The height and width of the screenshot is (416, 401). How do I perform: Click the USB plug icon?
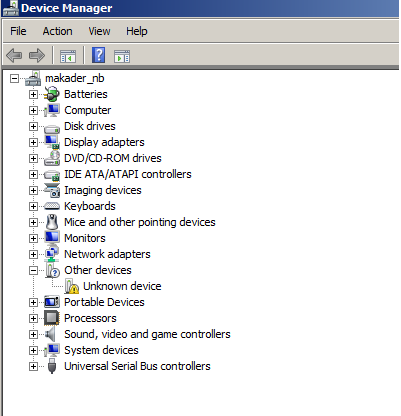[x=52, y=366]
